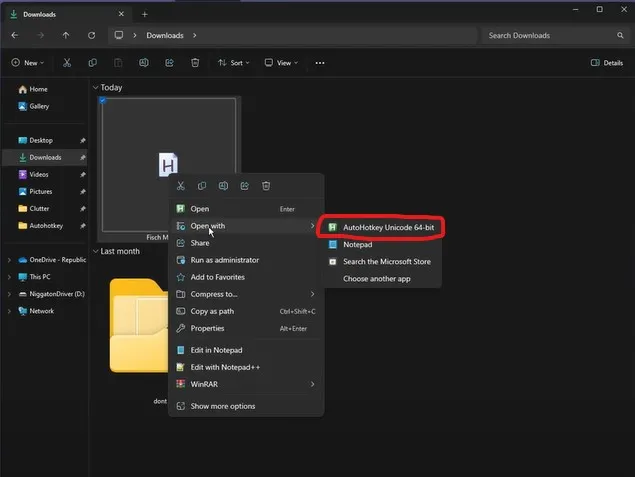Click the Share icon in the context menu

[245, 186]
